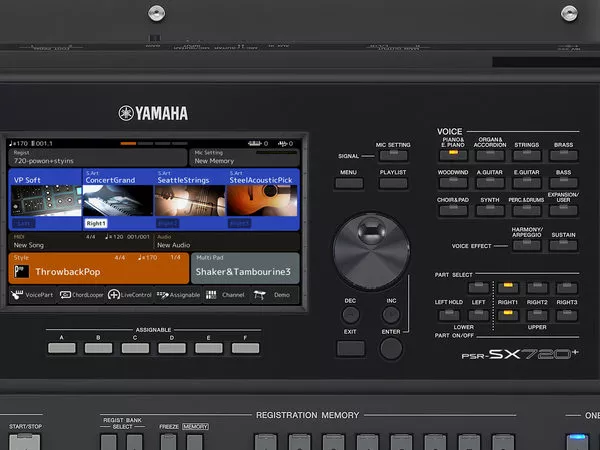This screenshot has height=450, width=600.
Task: Launch Demo from the screen's bottom bar
Action: point(273,295)
